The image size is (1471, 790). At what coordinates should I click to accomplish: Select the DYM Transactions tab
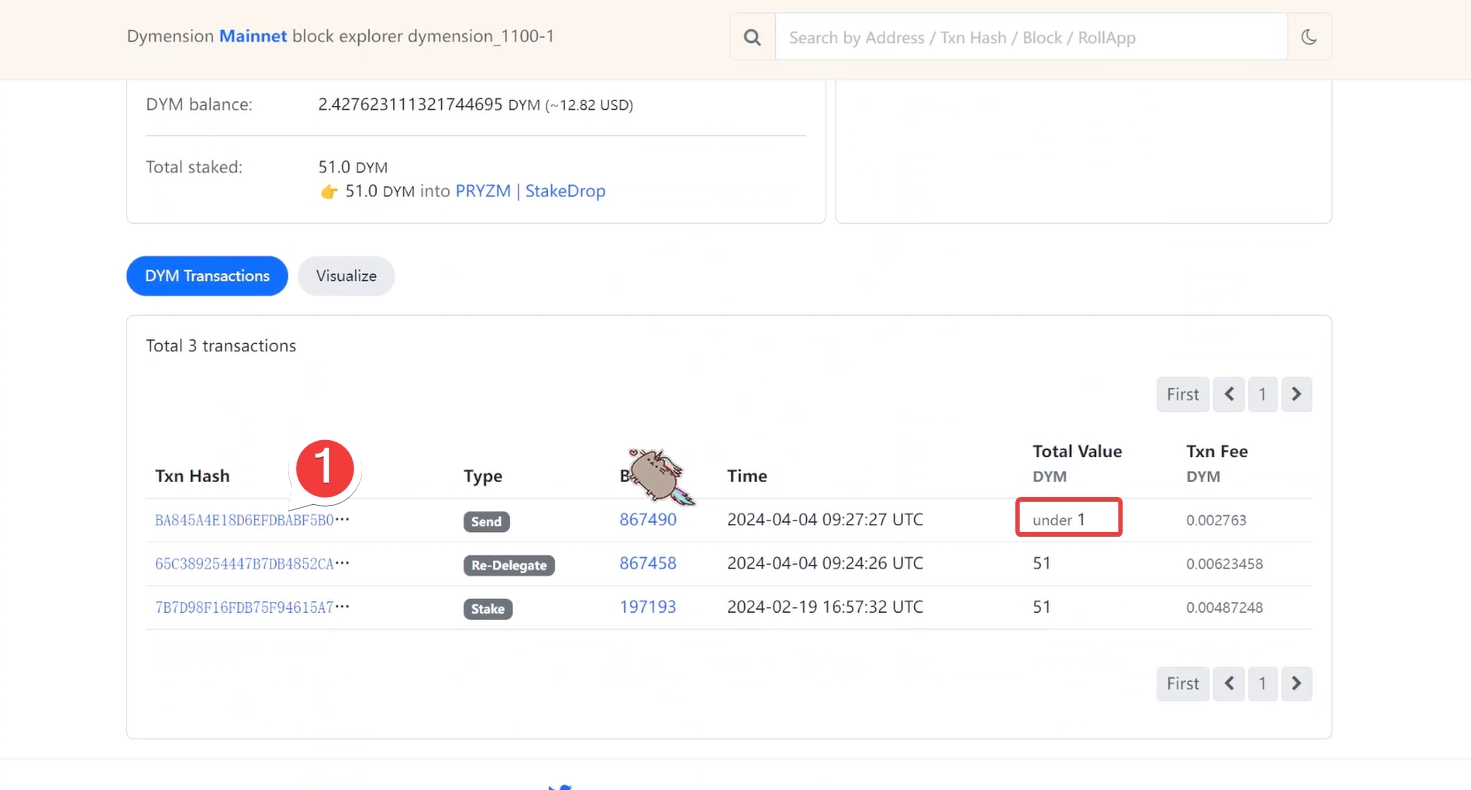(207, 276)
